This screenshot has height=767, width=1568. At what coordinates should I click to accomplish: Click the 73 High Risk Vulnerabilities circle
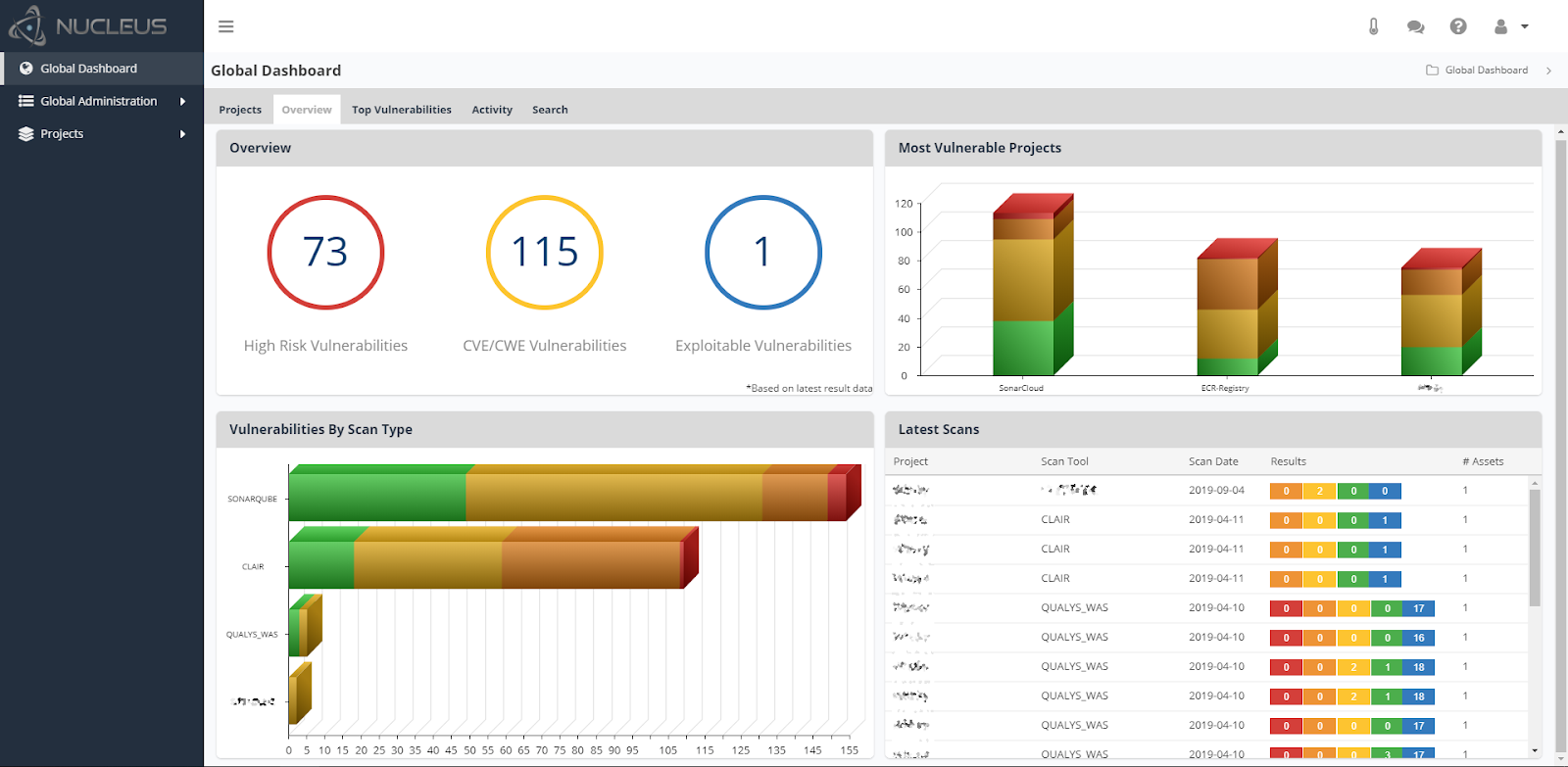325,253
